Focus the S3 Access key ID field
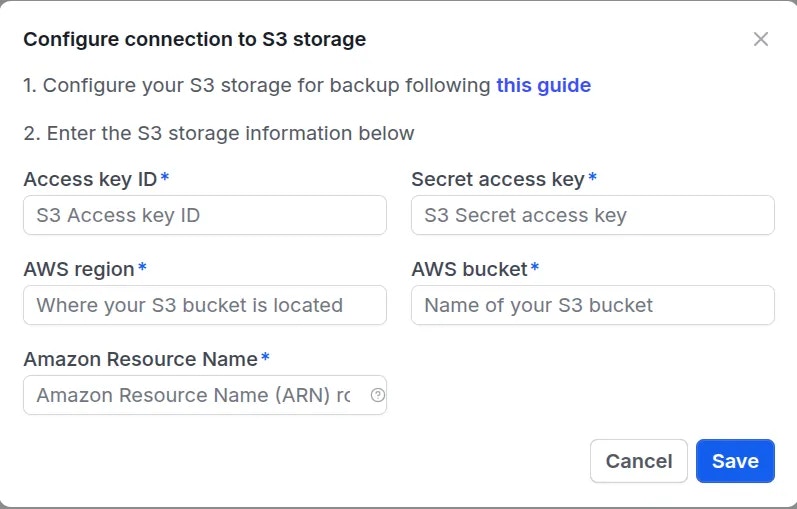Viewport: 797px width, 509px height. tap(204, 215)
